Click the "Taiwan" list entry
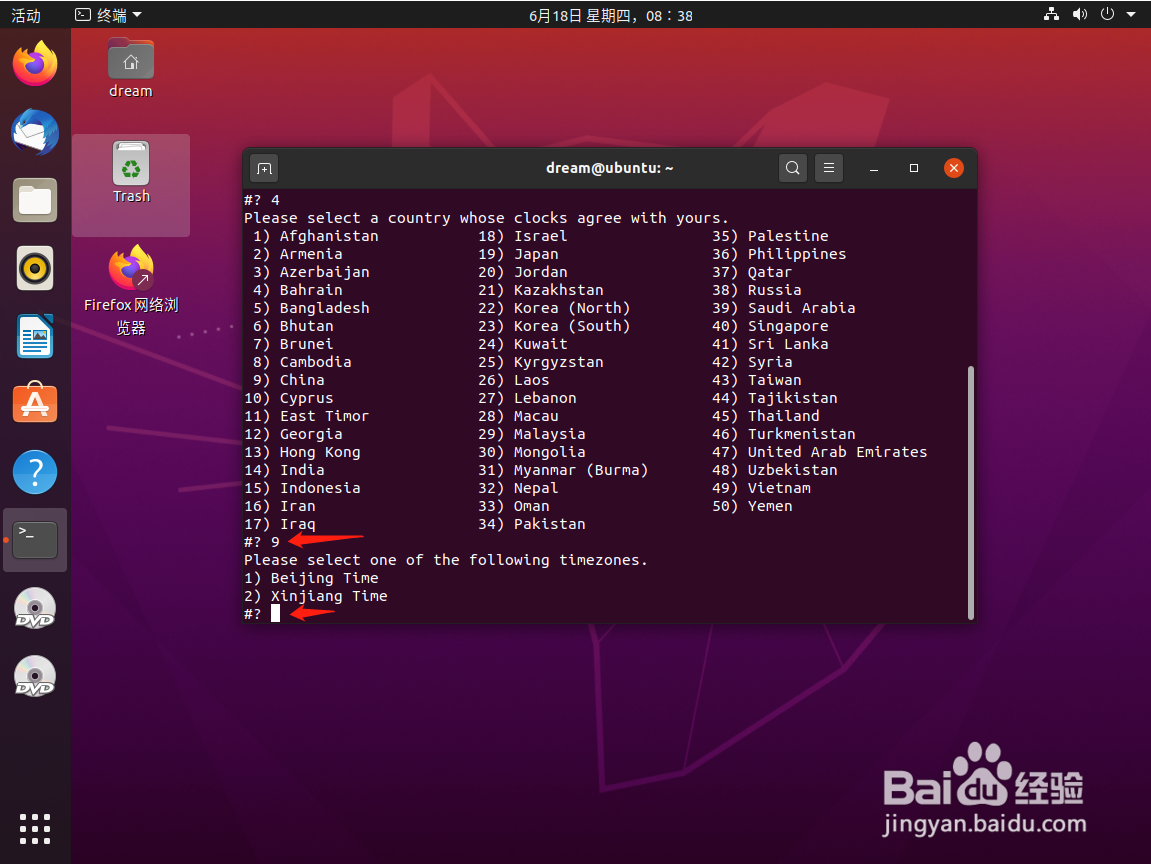Viewport: 1151px width, 864px height. [774, 380]
